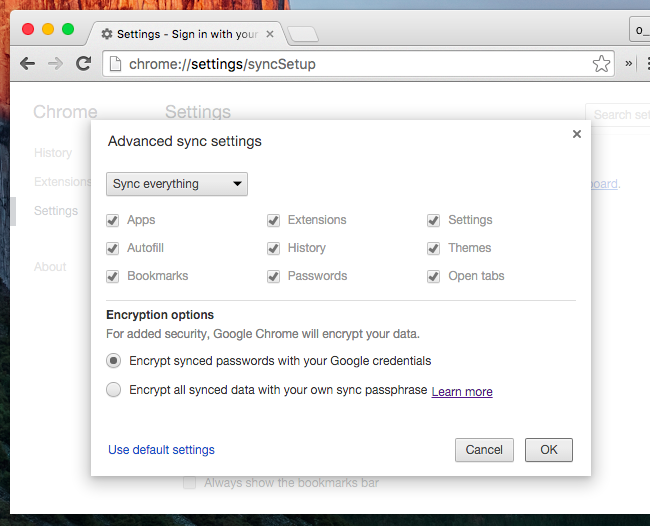Close the Advanced sync settings dialog
This screenshot has height=526, width=650.
[577, 134]
